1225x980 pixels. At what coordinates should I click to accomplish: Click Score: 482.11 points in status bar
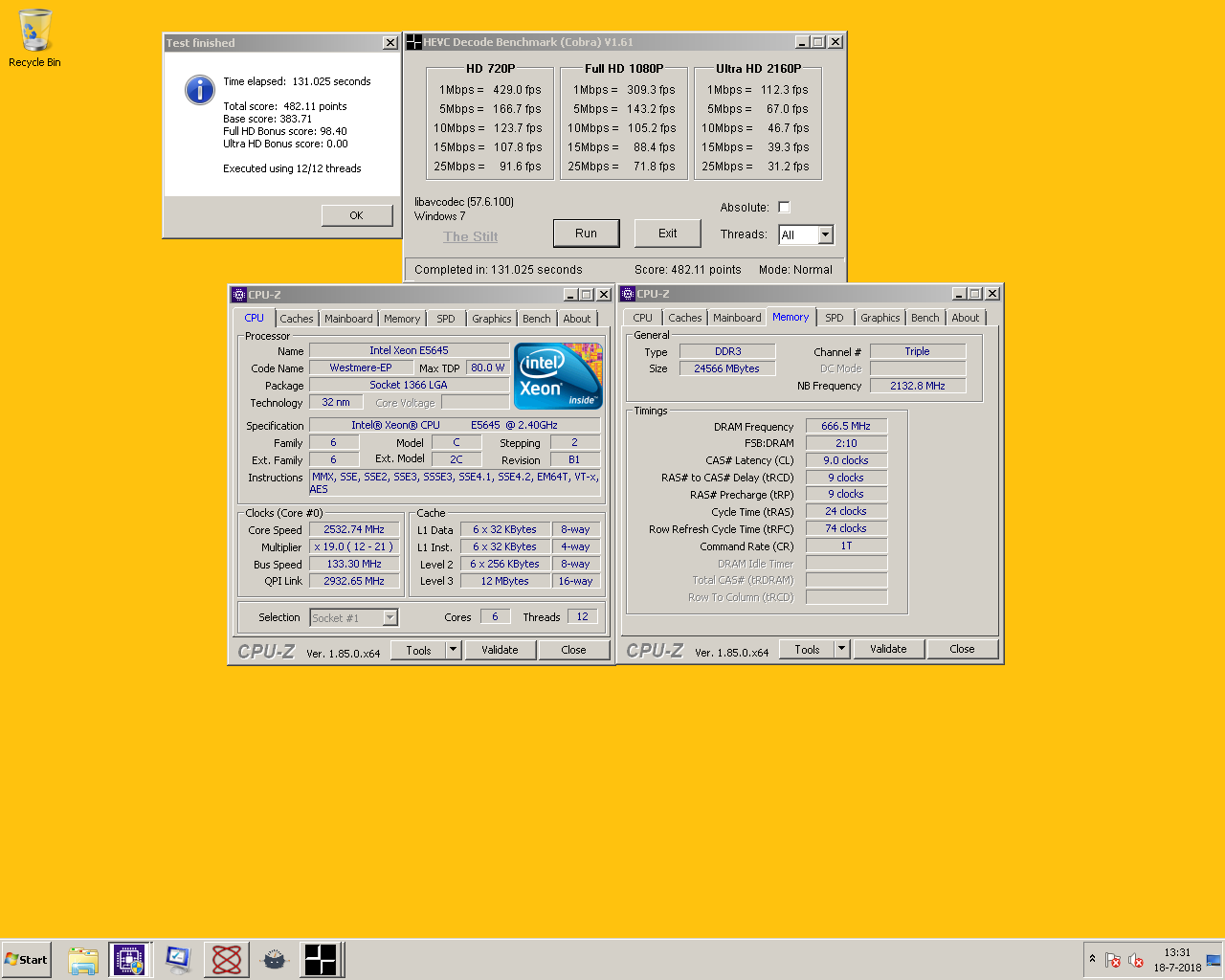point(687,270)
